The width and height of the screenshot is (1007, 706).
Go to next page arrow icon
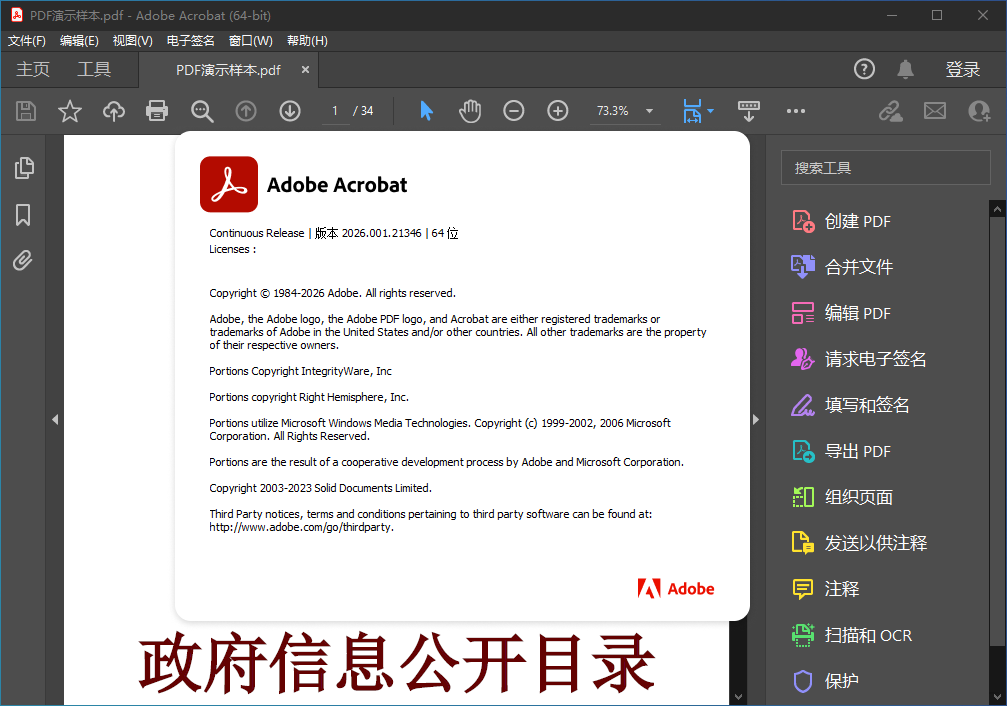290,111
